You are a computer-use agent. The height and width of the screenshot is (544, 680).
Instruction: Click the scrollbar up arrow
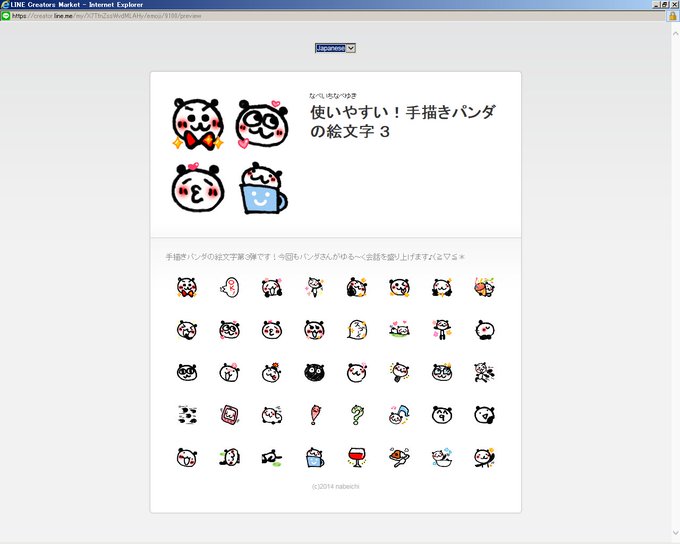pyautogui.click(x=675, y=33)
